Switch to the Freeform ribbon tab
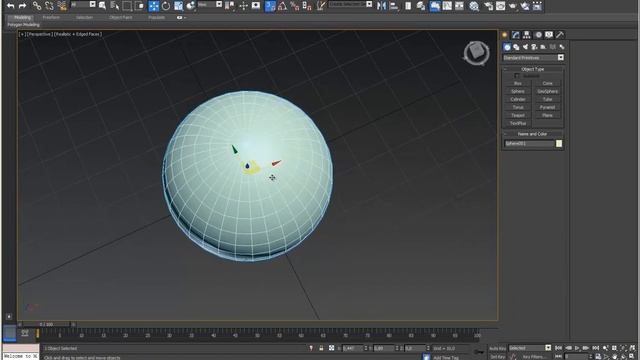Viewport: 640px width, 360px height. tap(51, 18)
